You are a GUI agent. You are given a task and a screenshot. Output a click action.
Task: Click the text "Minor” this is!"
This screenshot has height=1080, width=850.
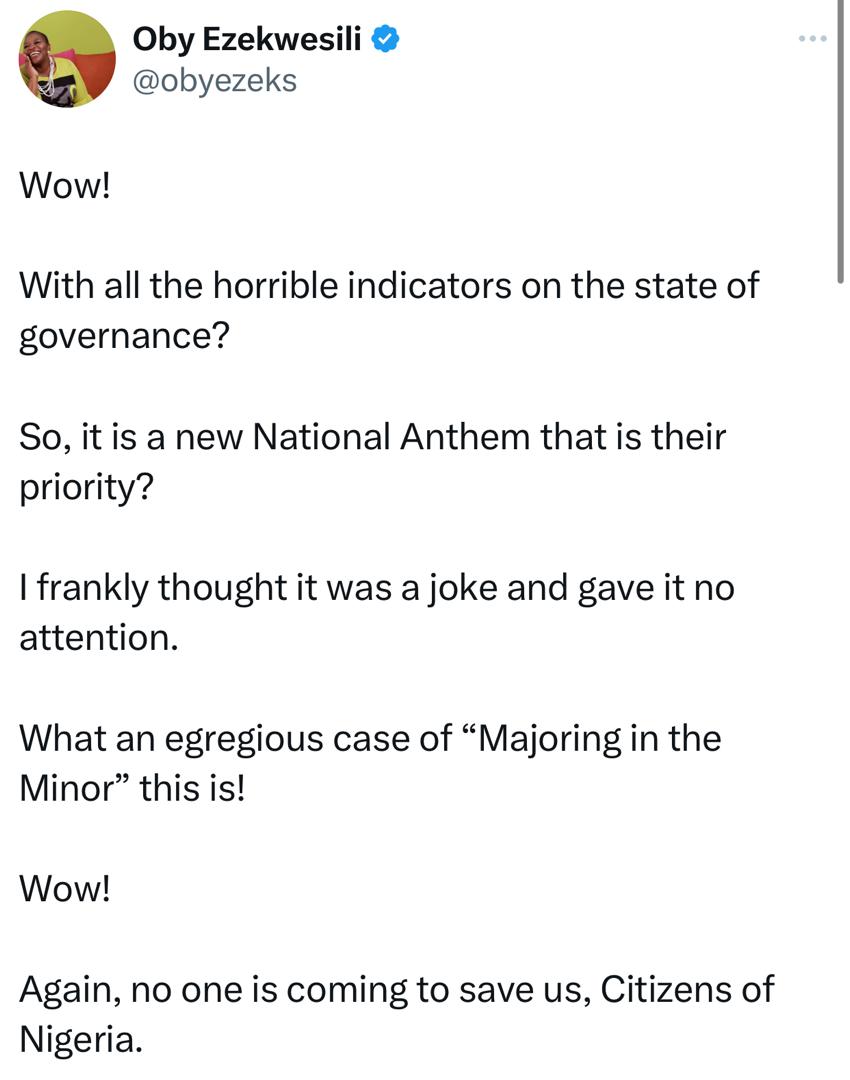[x=131, y=789]
